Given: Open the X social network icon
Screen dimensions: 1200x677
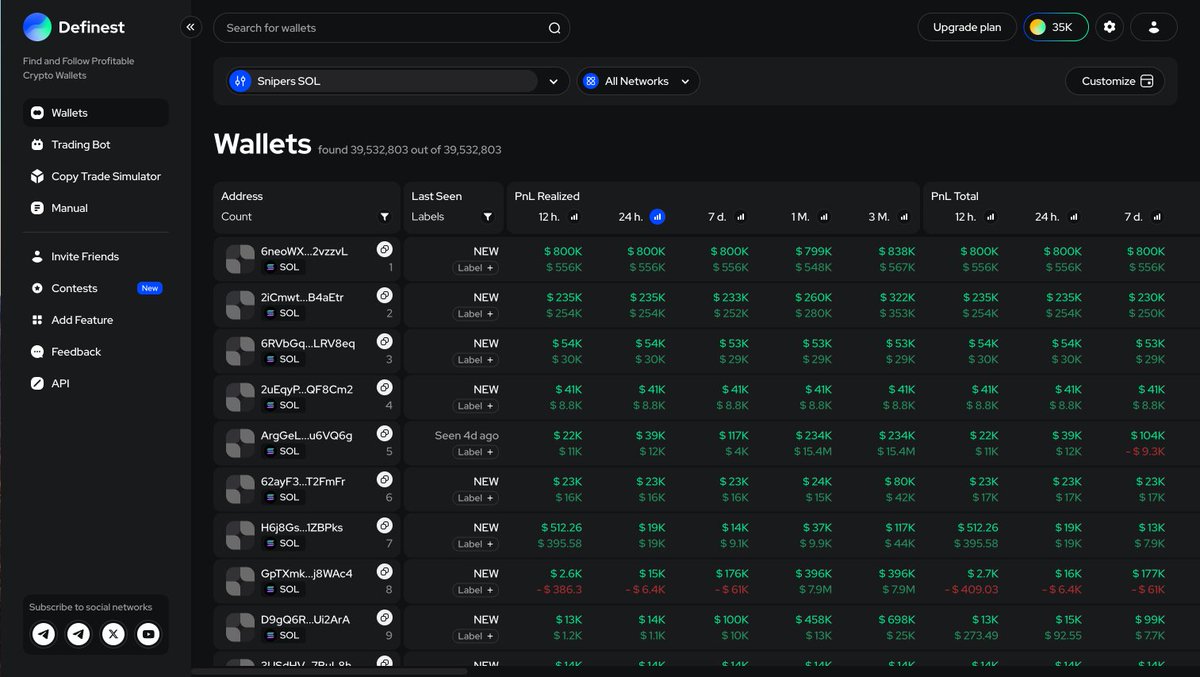Looking at the screenshot, I should [x=113, y=633].
